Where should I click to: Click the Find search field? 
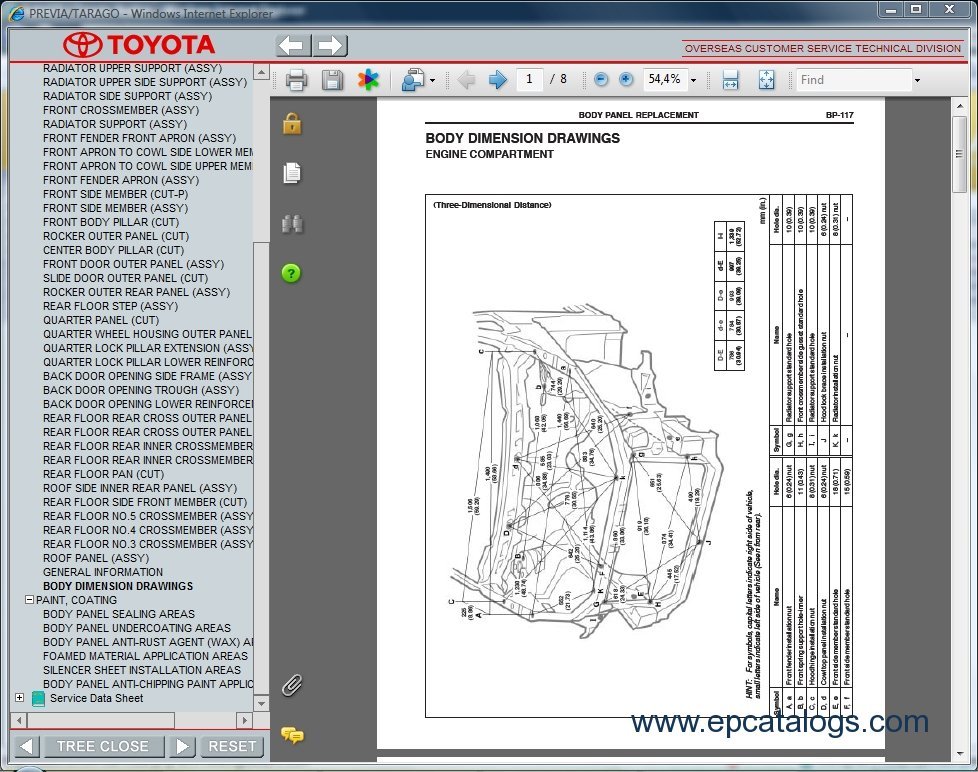click(x=854, y=80)
